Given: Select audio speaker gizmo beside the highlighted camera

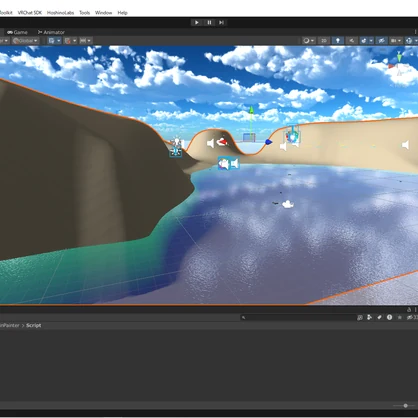Looking at the screenshot, I should click(235, 163).
